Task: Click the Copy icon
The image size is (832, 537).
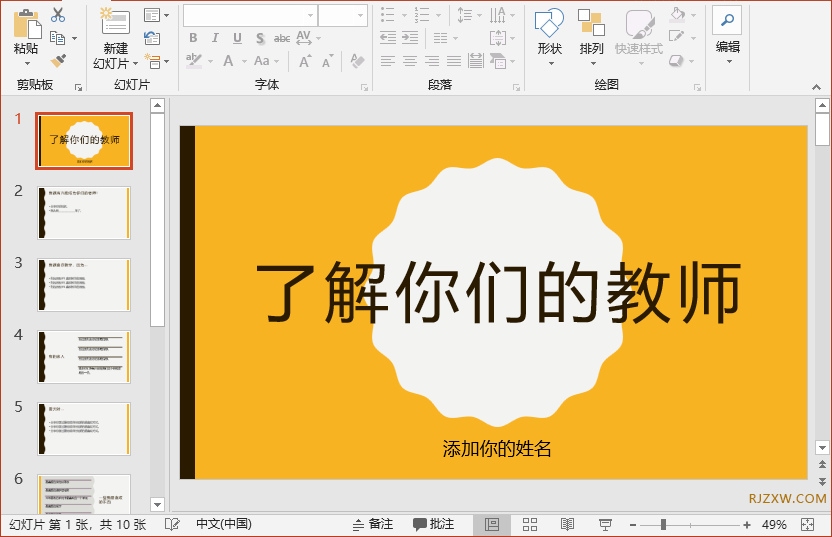Action: (57, 38)
